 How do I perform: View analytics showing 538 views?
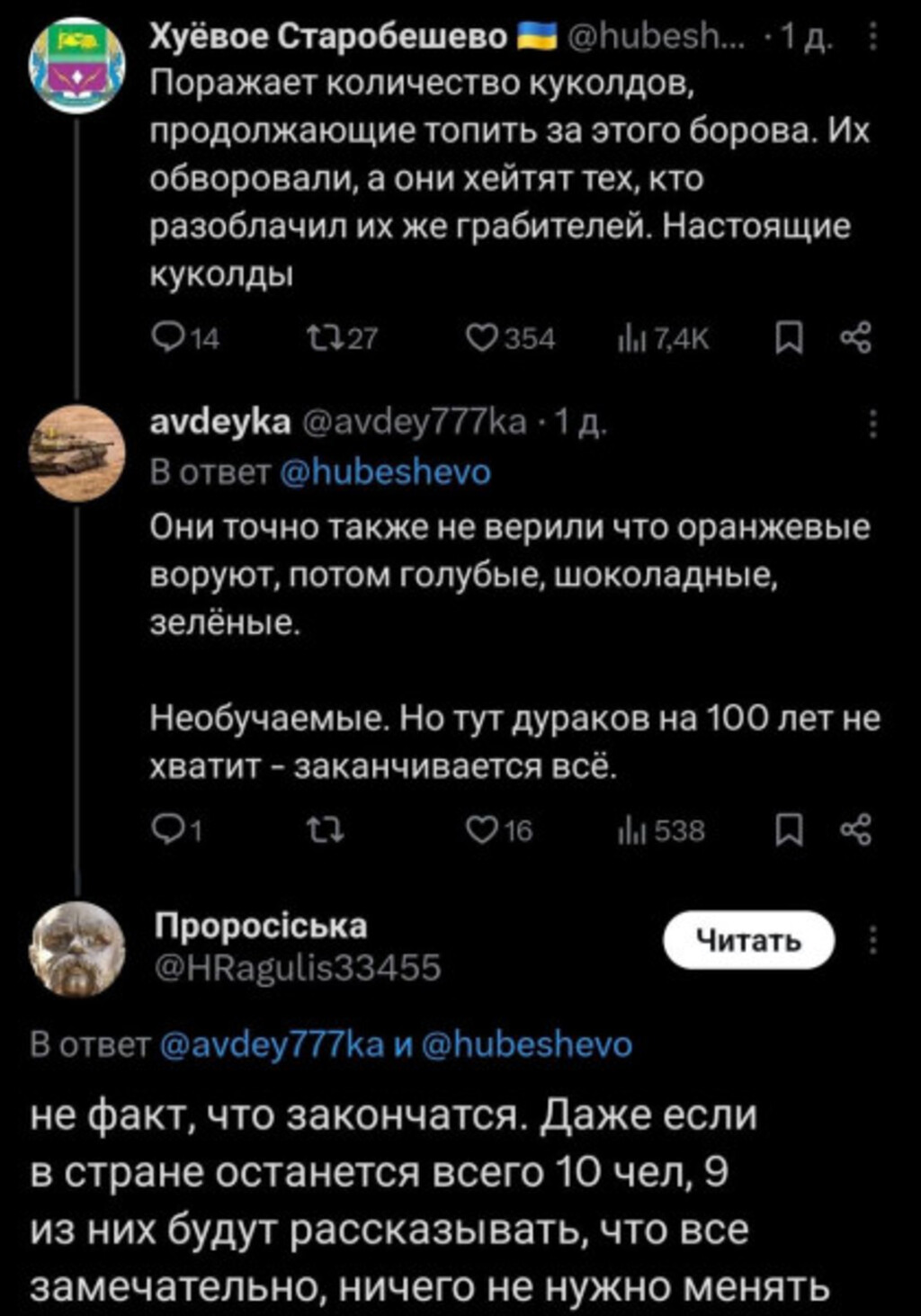pos(628,830)
